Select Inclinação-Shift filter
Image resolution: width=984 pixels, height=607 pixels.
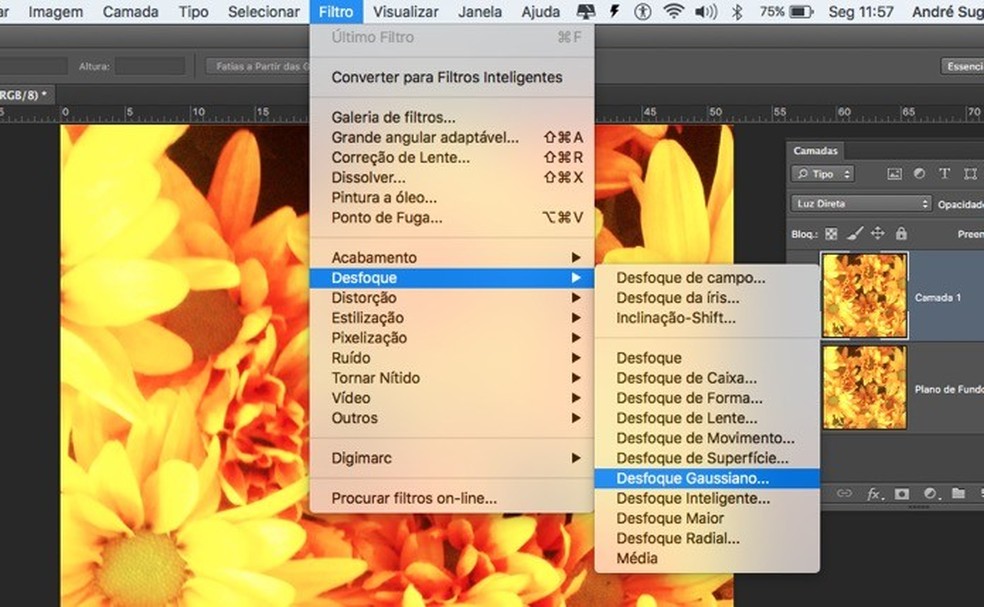[707, 318]
